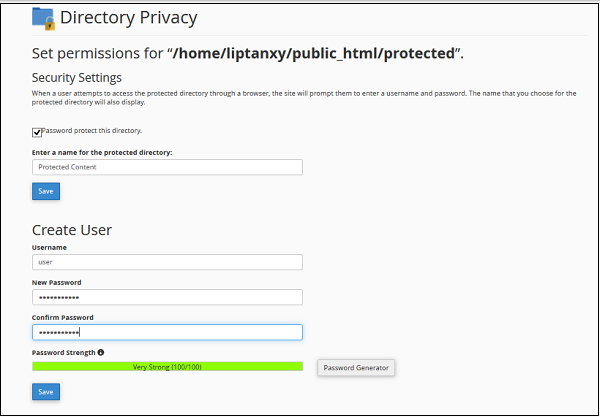Click the Confirm Password label text
The image size is (600, 417).
click(x=61, y=317)
